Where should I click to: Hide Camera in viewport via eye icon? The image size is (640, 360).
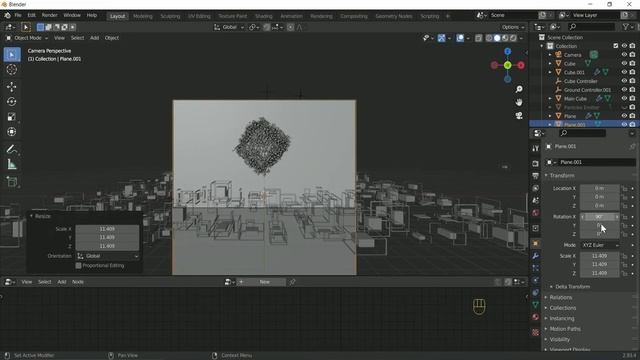click(x=624, y=55)
